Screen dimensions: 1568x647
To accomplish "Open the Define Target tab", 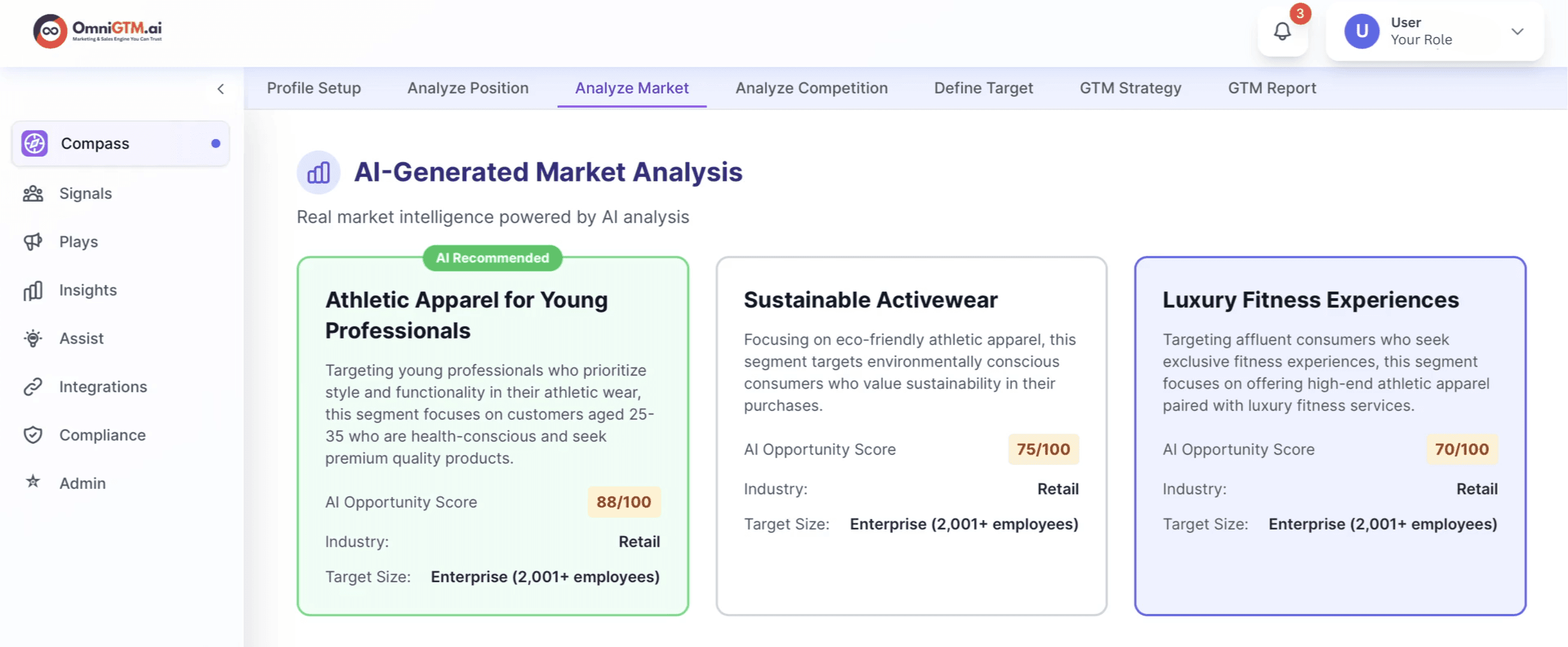I will click(983, 88).
